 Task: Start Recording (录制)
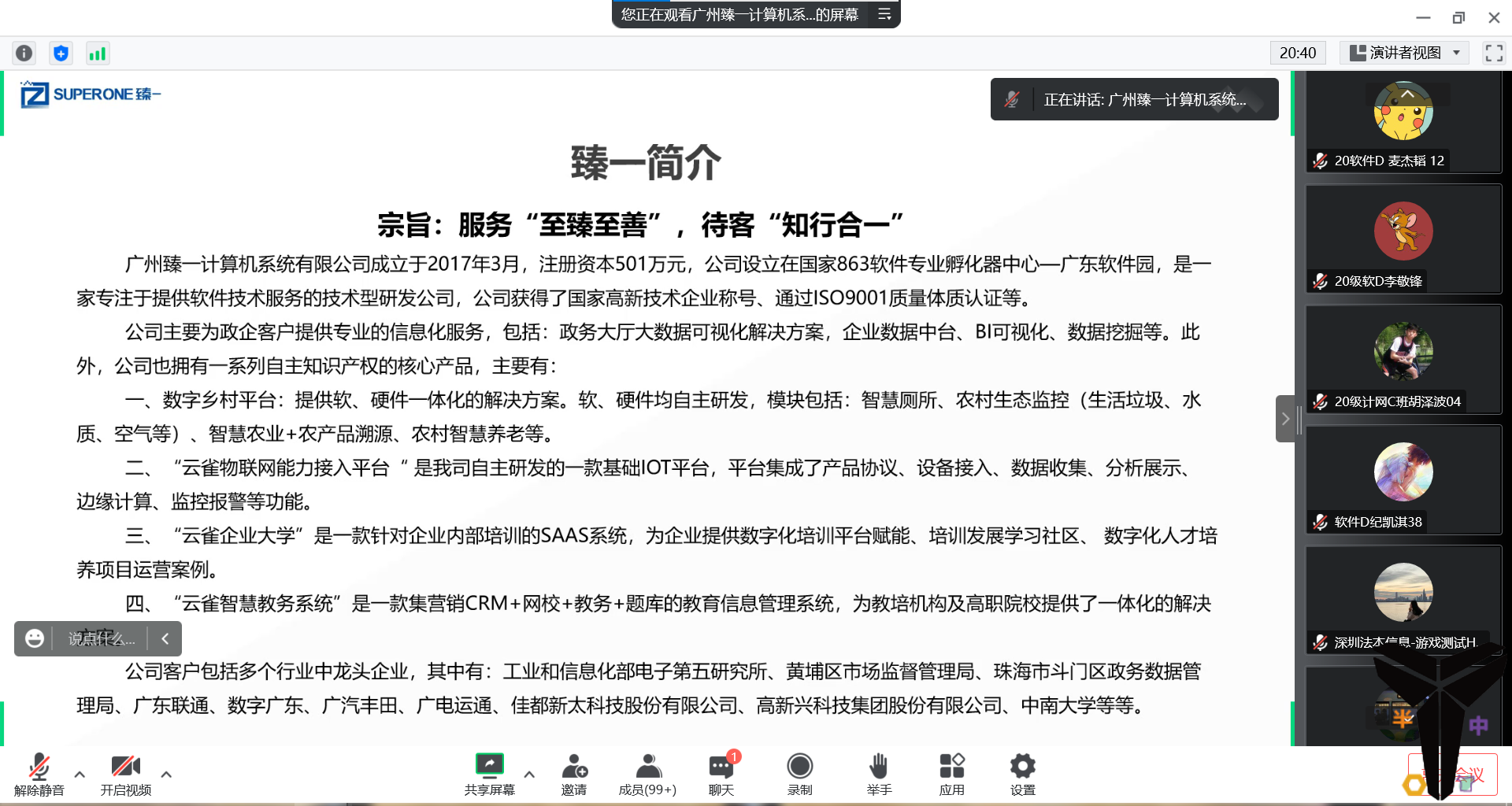799,774
